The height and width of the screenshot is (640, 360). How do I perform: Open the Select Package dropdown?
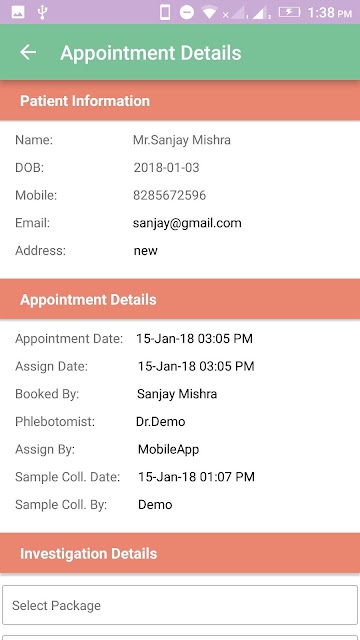pos(180,605)
